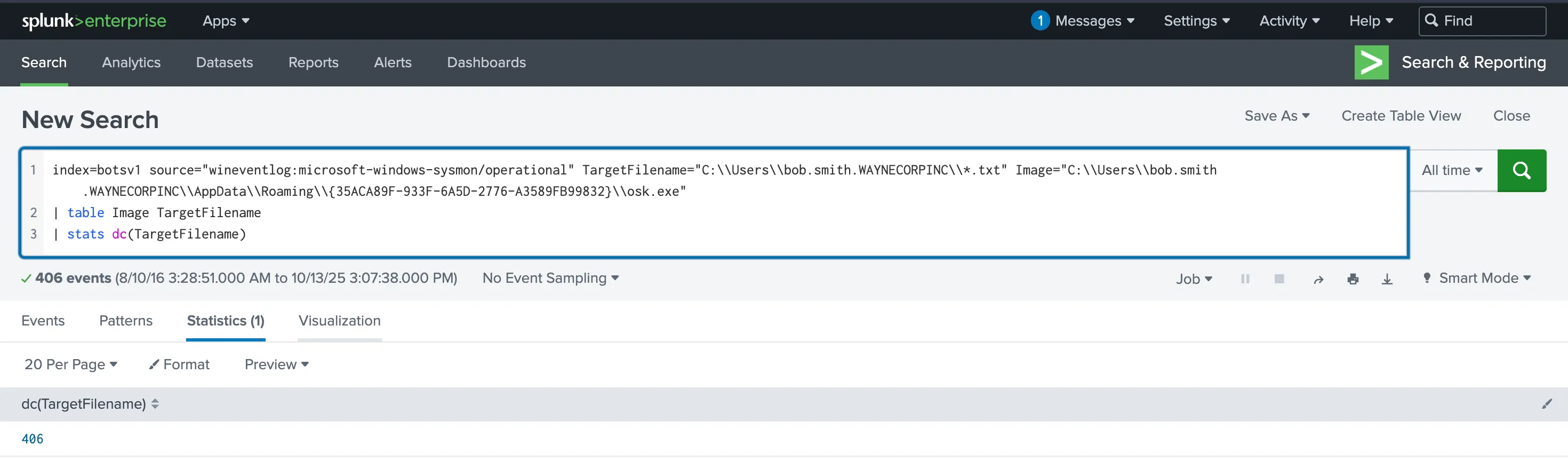This screenshot has height=461, width=1568.
Task: Share the search job
Action: (x=1318, y=280)
